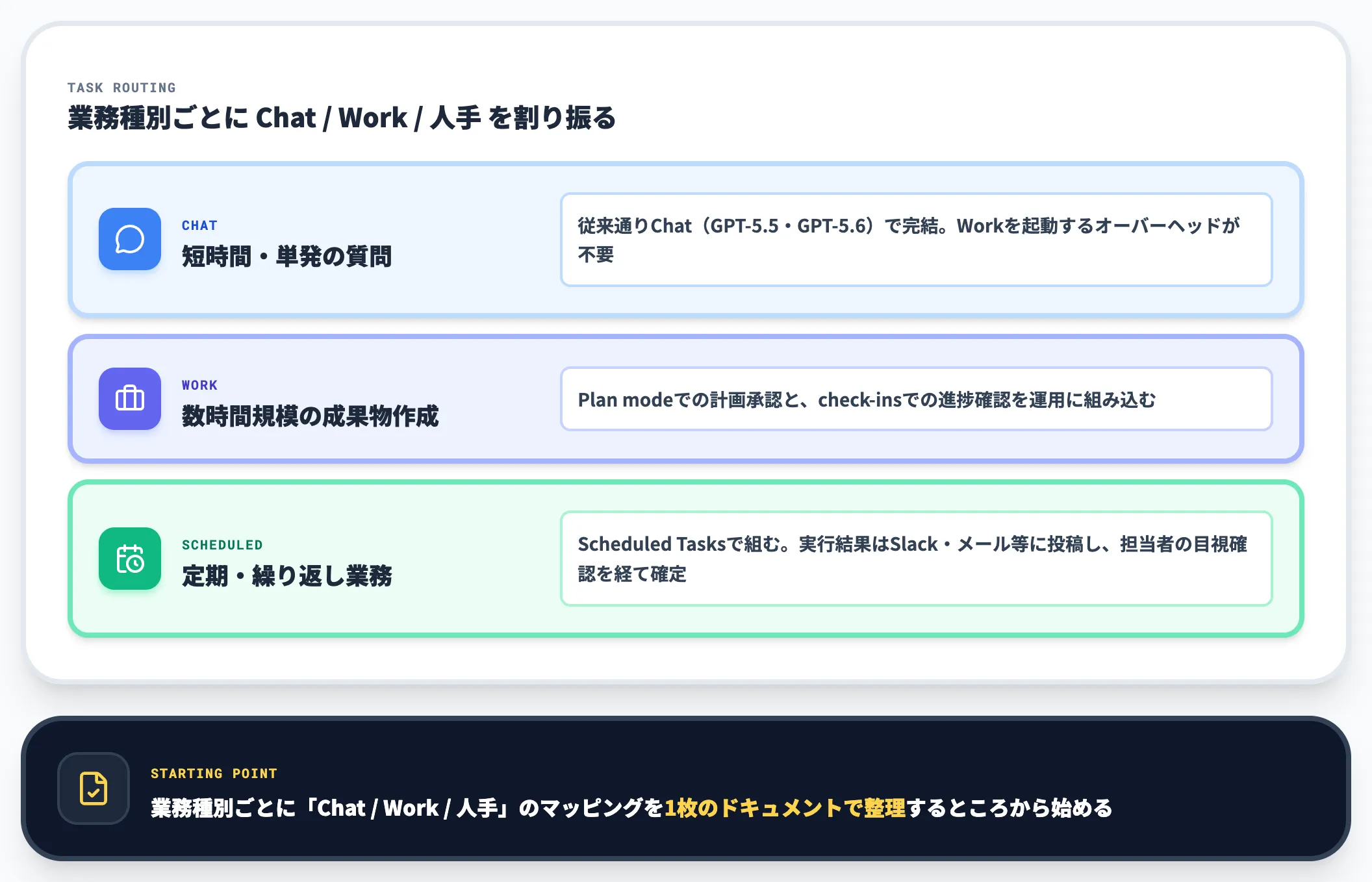
Task: Click the green SCHEDULED label
Action: [222, 545]
